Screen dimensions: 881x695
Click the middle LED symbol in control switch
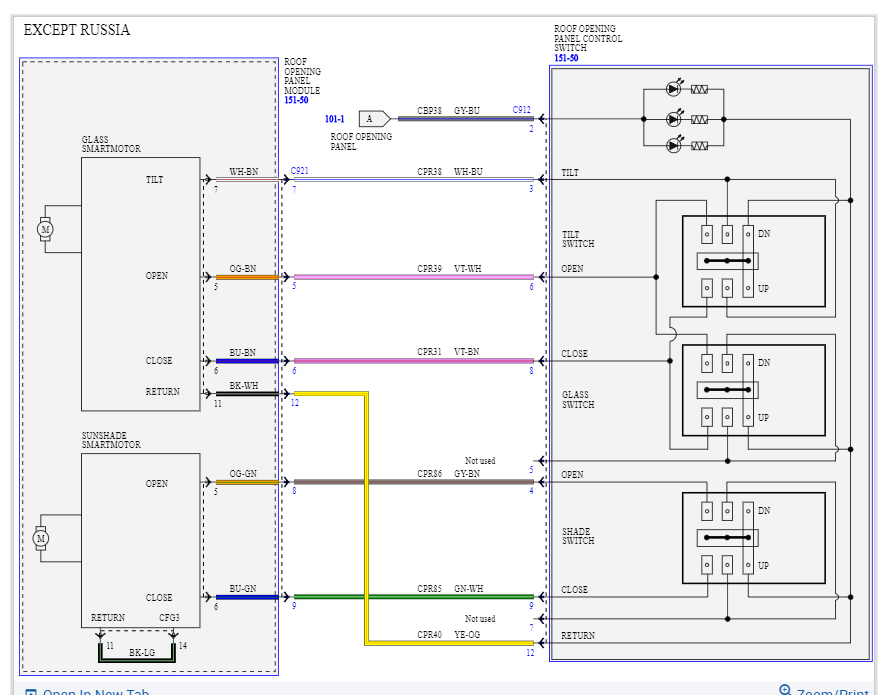674,119
